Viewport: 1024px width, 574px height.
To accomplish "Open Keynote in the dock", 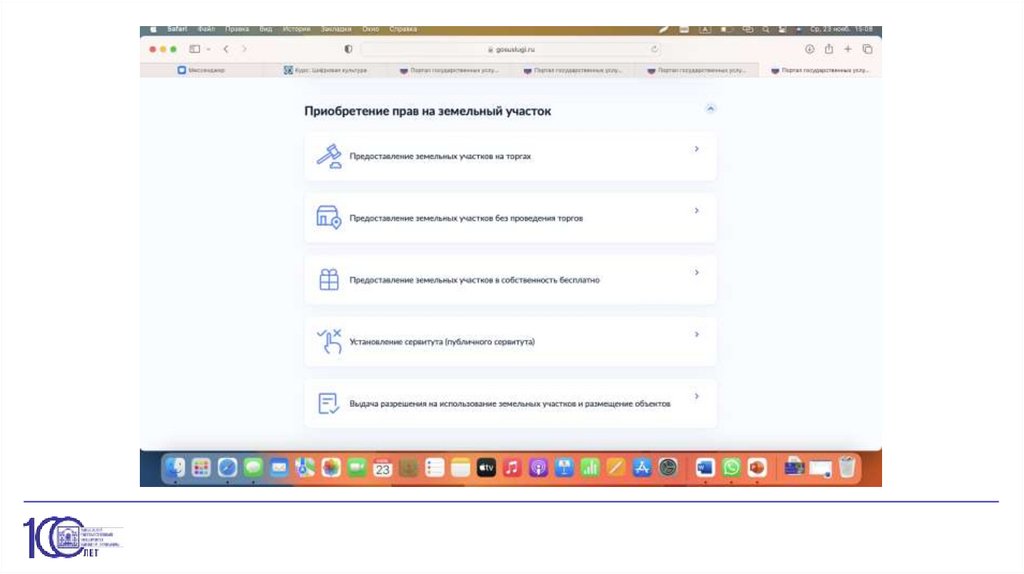I will coord(564,468).
